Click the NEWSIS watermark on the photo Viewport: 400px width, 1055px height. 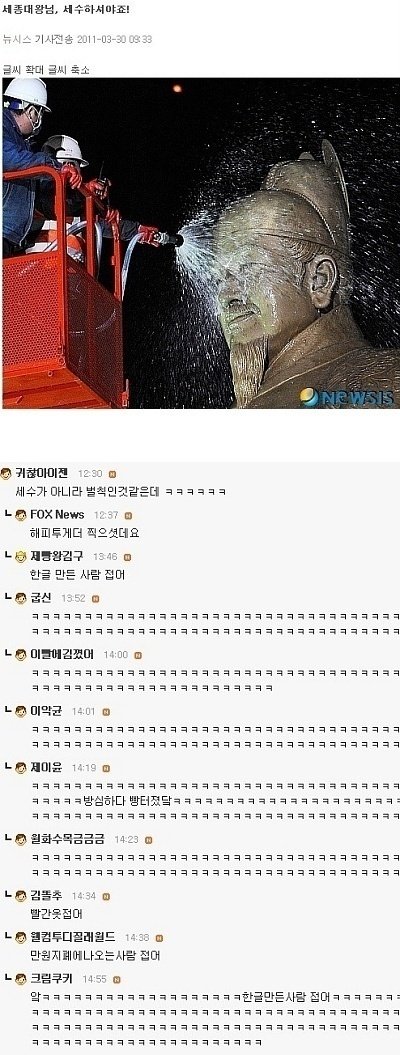[x=347, y=397]
